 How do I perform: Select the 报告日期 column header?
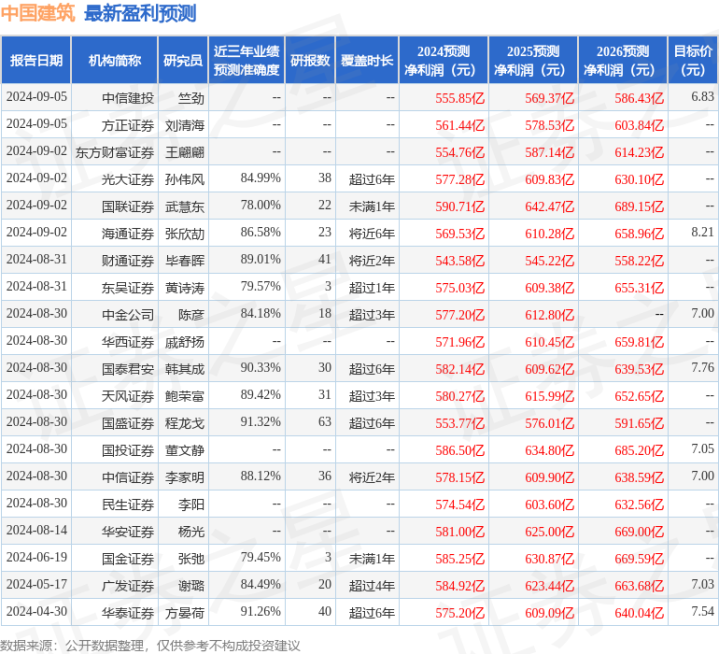click(36, 60)
